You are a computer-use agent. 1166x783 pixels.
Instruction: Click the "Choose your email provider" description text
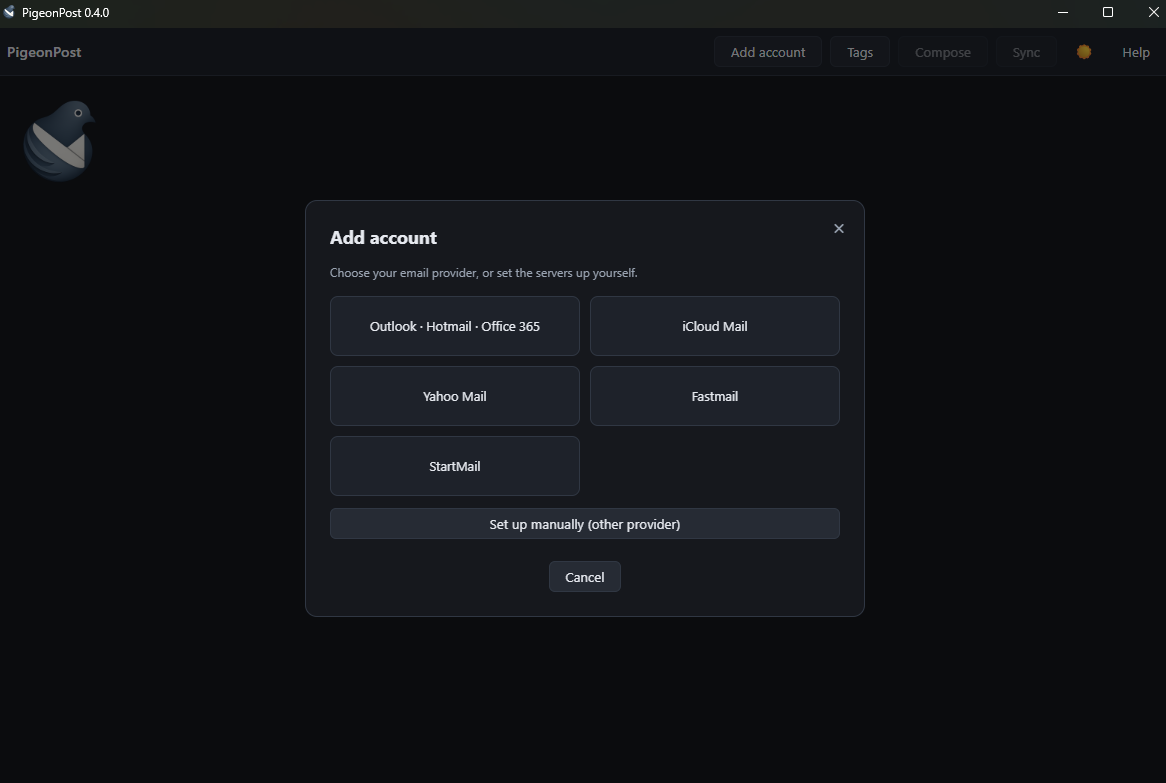coord(483,273)
